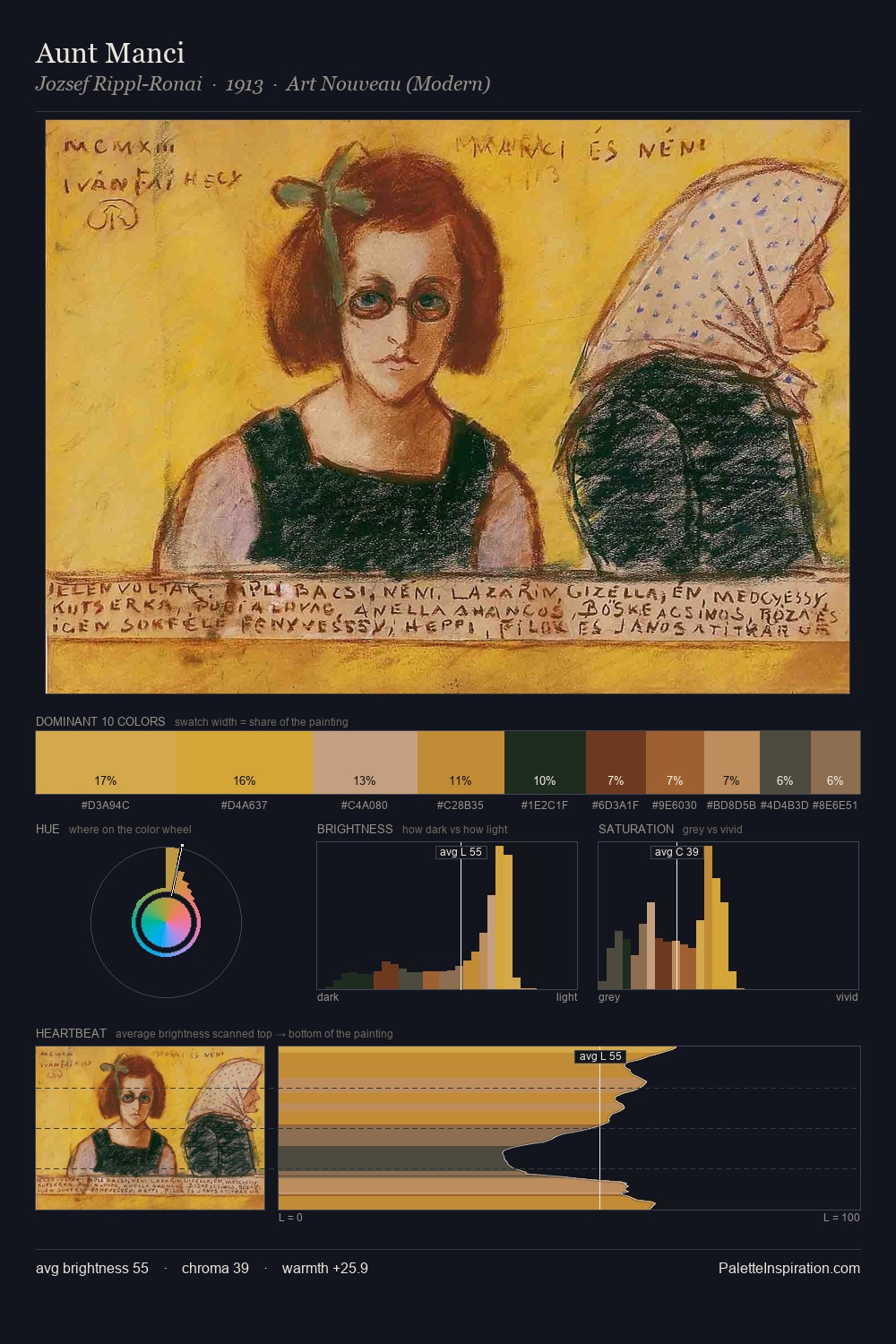Click 'swatch width = share of the painting'

[262, 722]
